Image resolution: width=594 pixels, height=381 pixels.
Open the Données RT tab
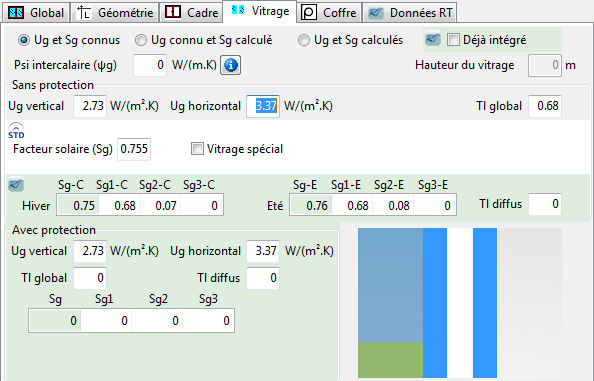[410, 12]
